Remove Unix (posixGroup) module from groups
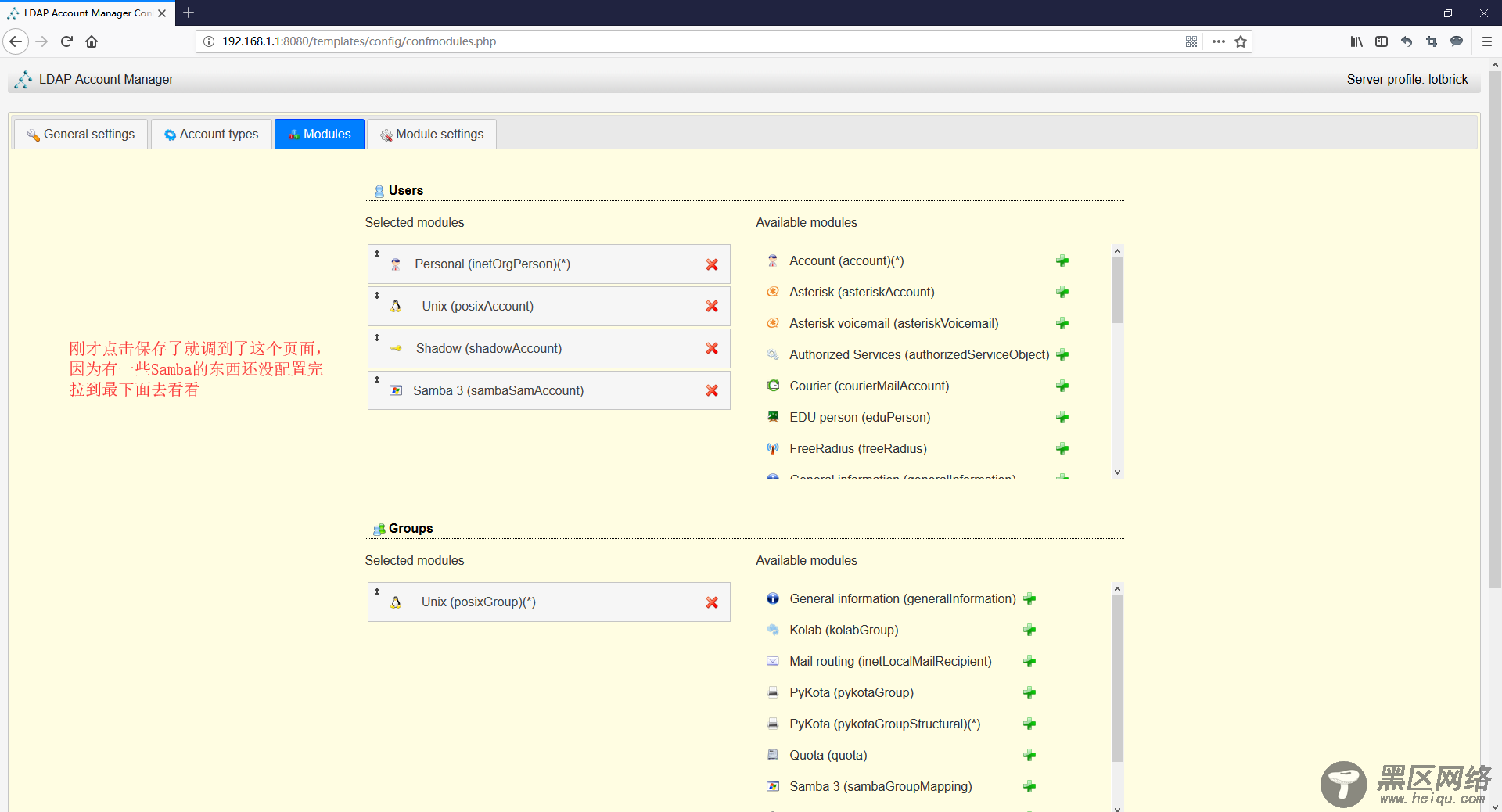The height and width of the screenshot is (812, 1502). (712, 602)
